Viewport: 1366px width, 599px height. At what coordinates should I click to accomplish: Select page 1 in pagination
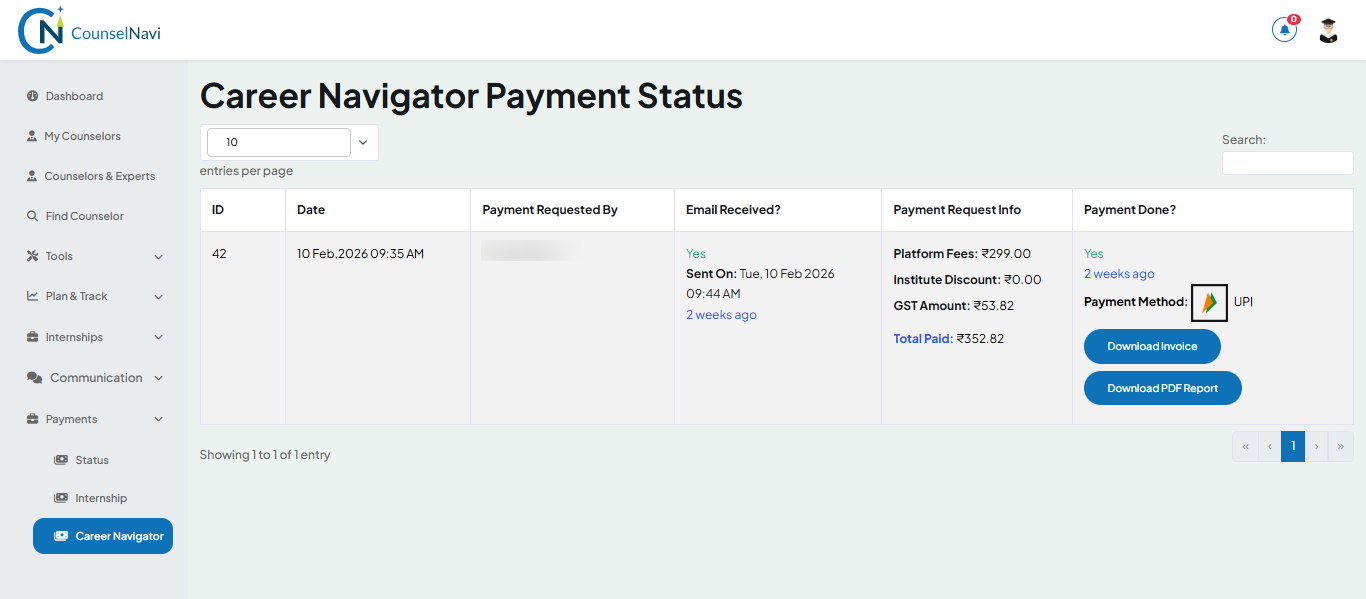click(x=1292, y=446)
